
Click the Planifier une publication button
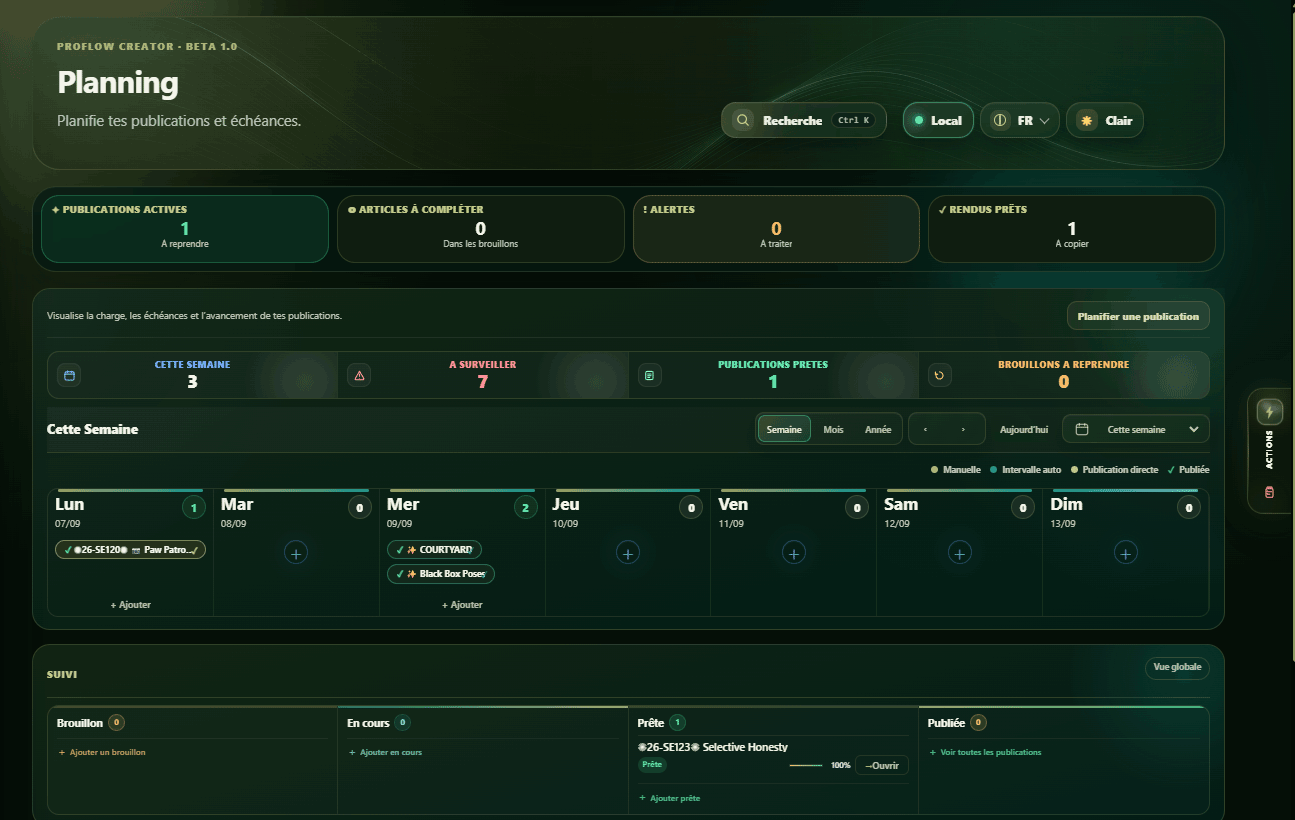[x=1138, y=316]
